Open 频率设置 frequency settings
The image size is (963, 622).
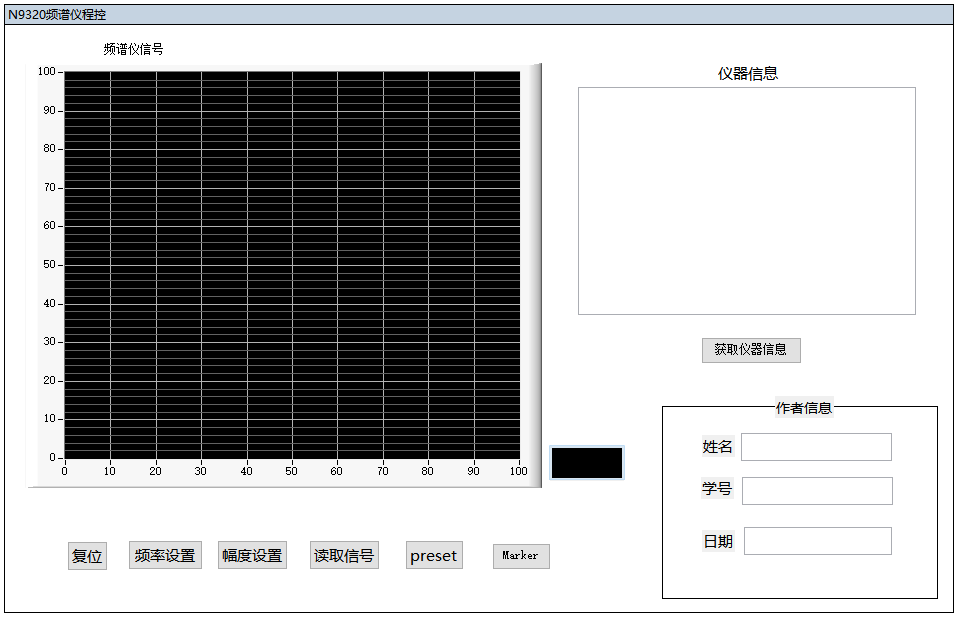(165, 555)
